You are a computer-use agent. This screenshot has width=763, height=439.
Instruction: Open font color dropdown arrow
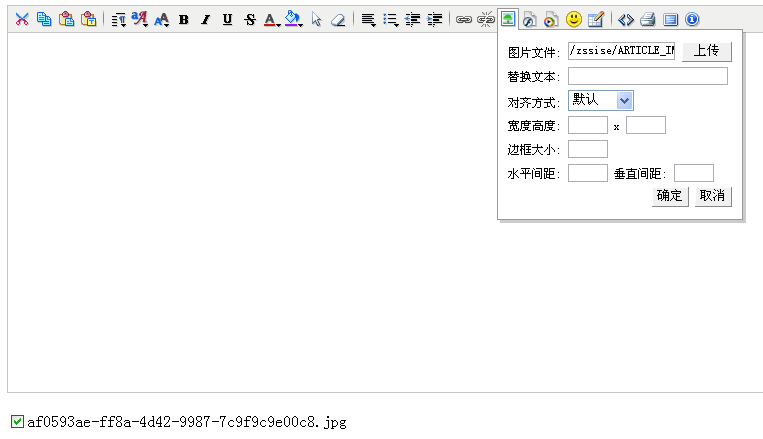pyautogui.click(x=278, y=23)
